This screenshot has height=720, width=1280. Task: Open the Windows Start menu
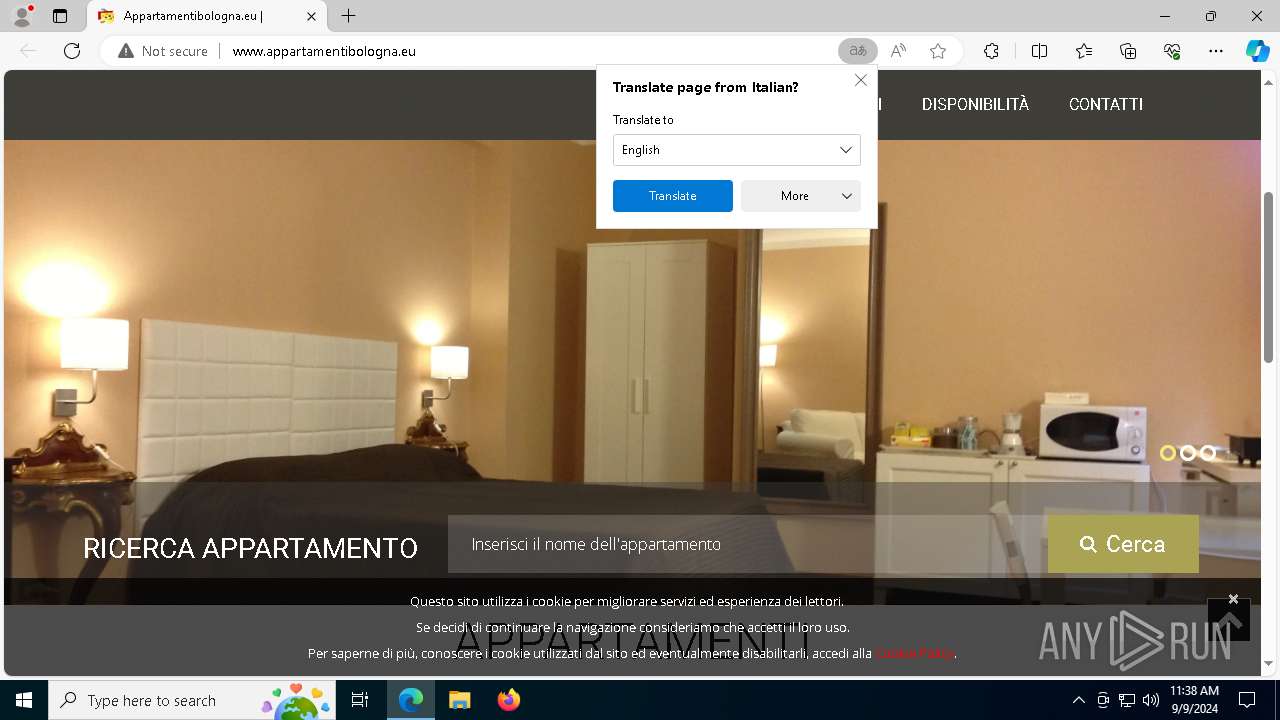pyautogui.click(x=24, y=700)
